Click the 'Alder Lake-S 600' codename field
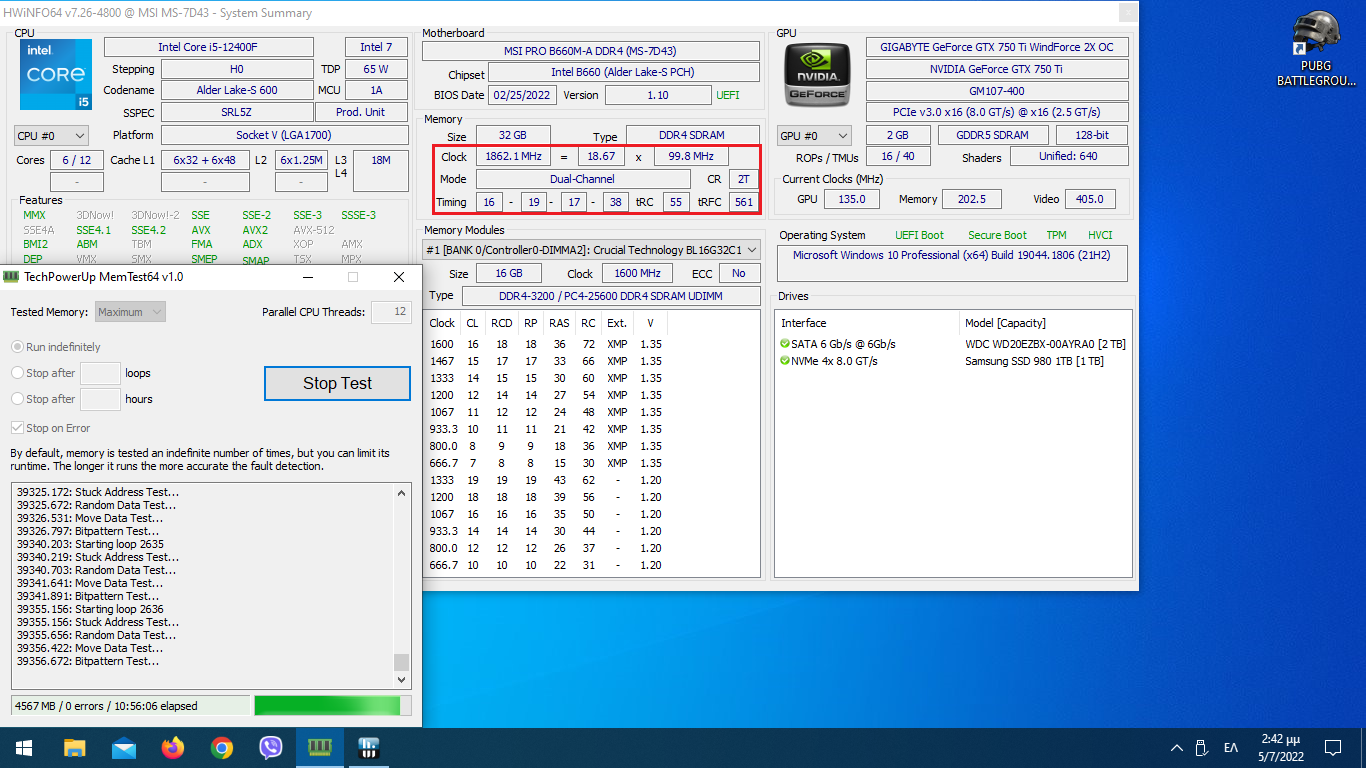The height and width of the screenshot is (768, 1366). [237, 90]
